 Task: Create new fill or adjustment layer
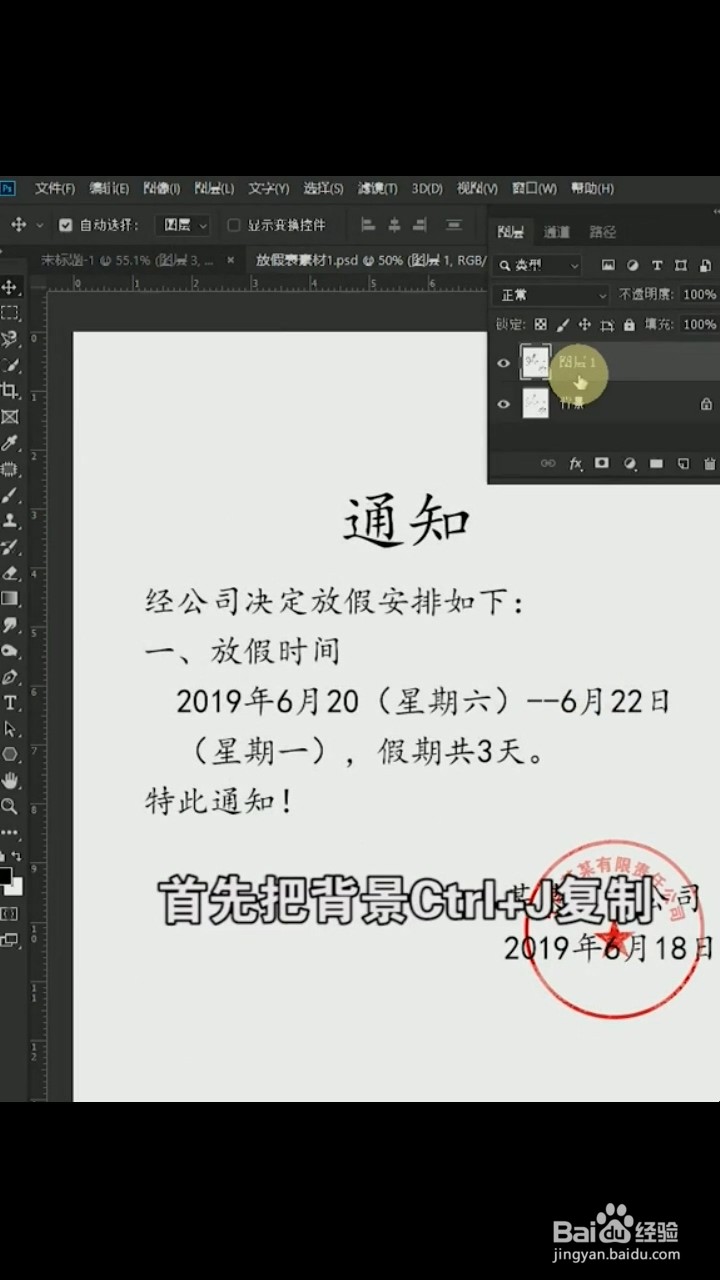(x=630, y=464)
